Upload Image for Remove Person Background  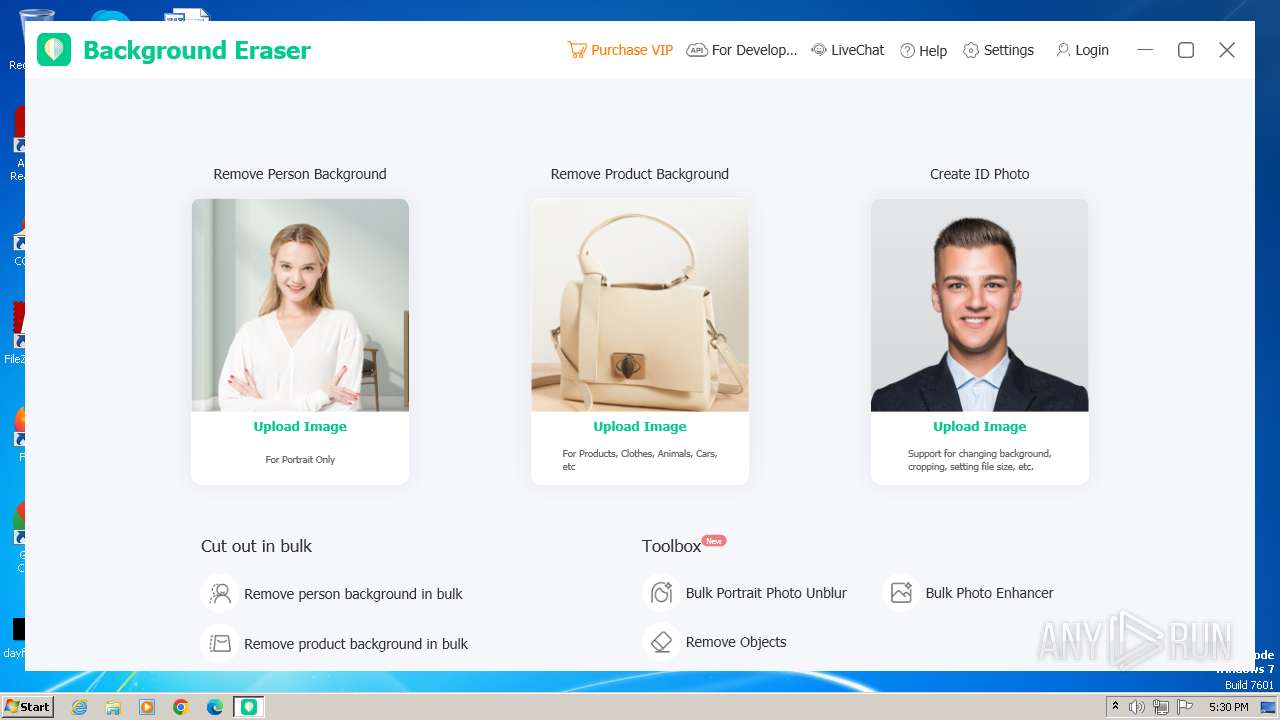(300, 426)
